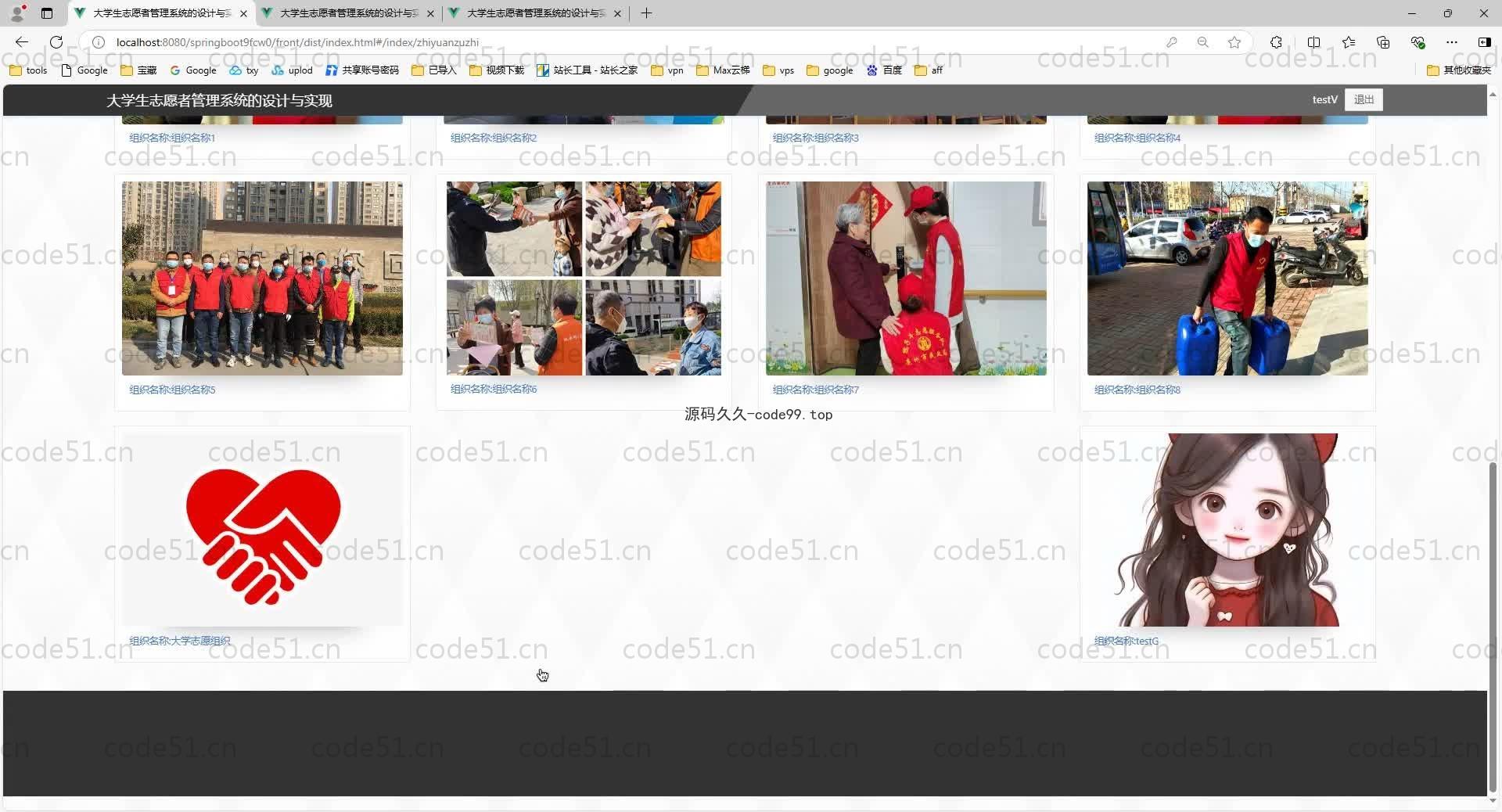The height and width of the screenshot is (812, 1502).
Task: Open the 已导入 bookmark folder
Action: tap(434, 70)
